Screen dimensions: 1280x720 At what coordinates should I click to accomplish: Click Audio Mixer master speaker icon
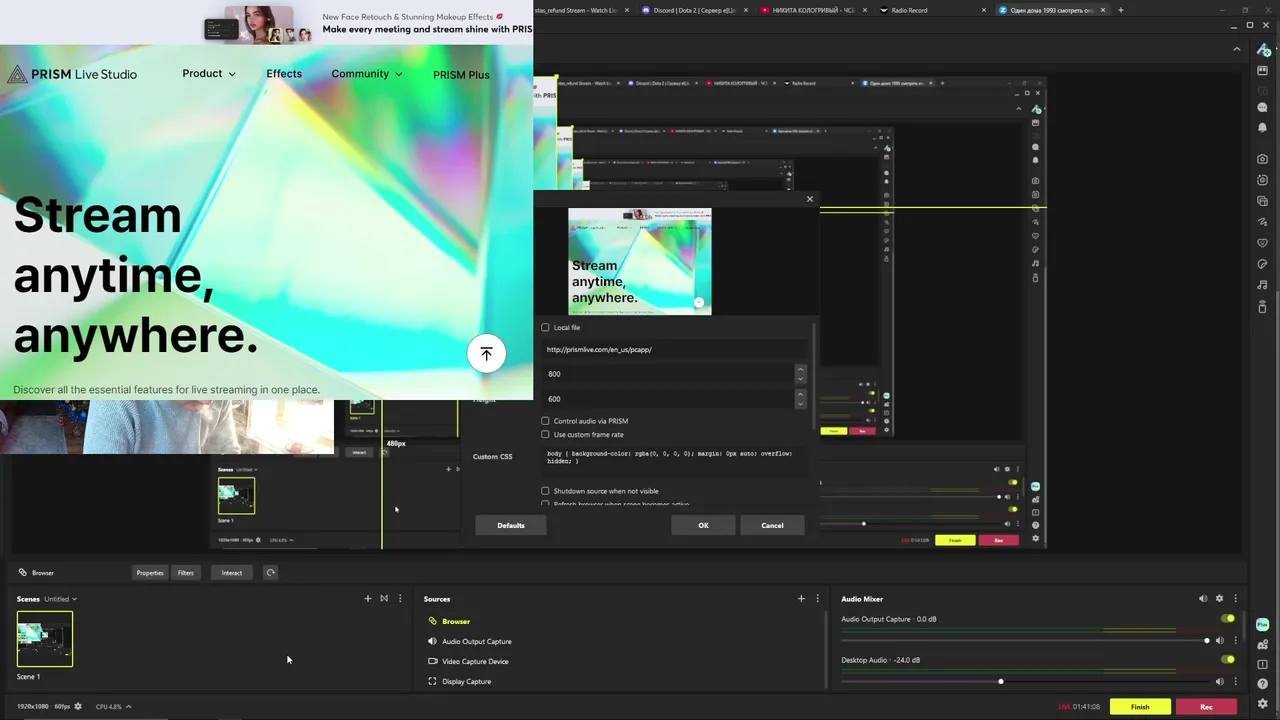1203,598
